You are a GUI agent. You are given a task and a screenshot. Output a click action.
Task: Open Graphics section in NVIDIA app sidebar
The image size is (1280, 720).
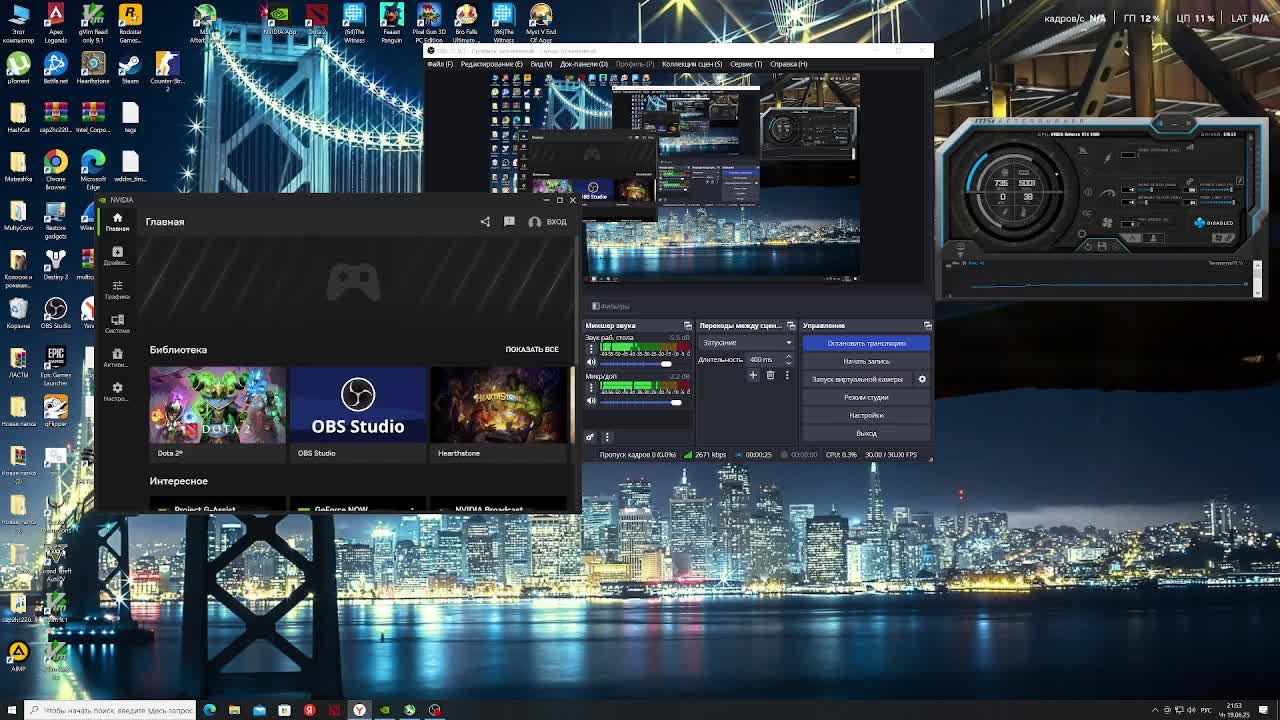[x=117, y=290]
